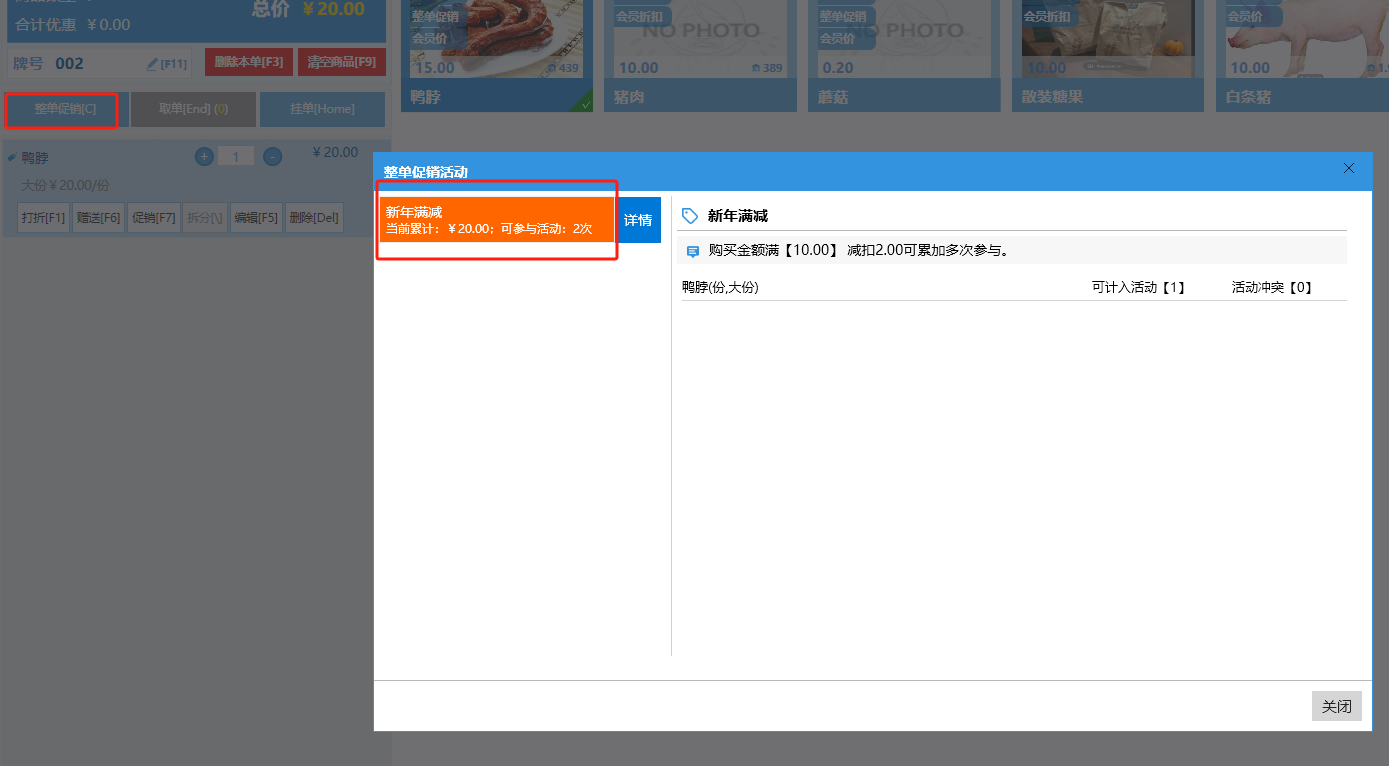Click the quantity input field showing 1
This screenshot has width=1389, height=766.
click(x=236, y=156)
